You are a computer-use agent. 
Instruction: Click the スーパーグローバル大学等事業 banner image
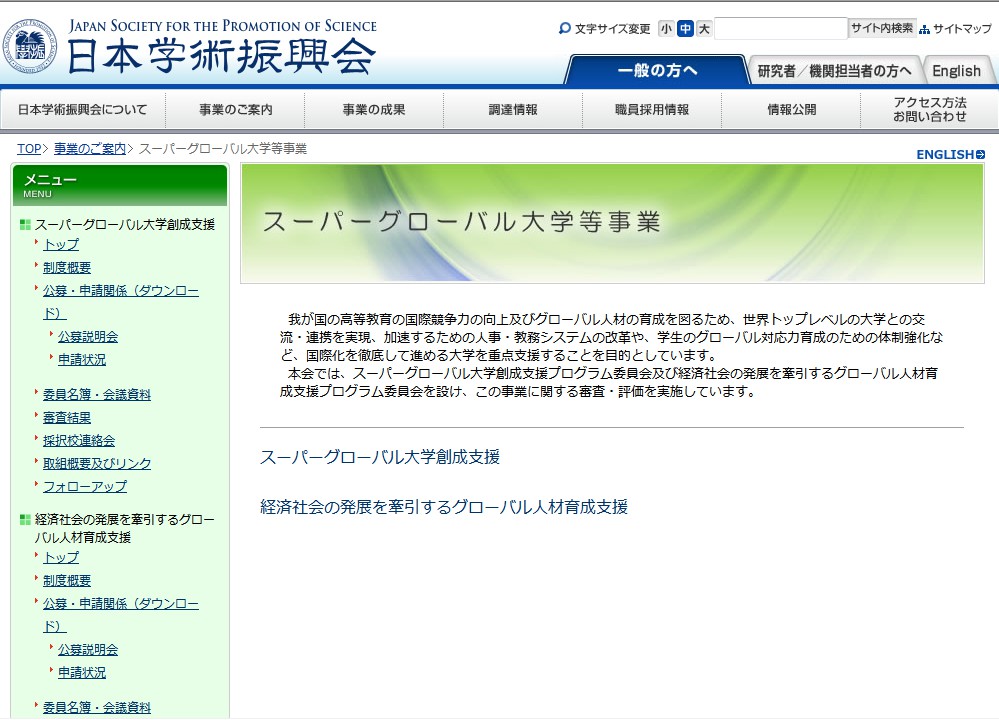tap(612, 223)
